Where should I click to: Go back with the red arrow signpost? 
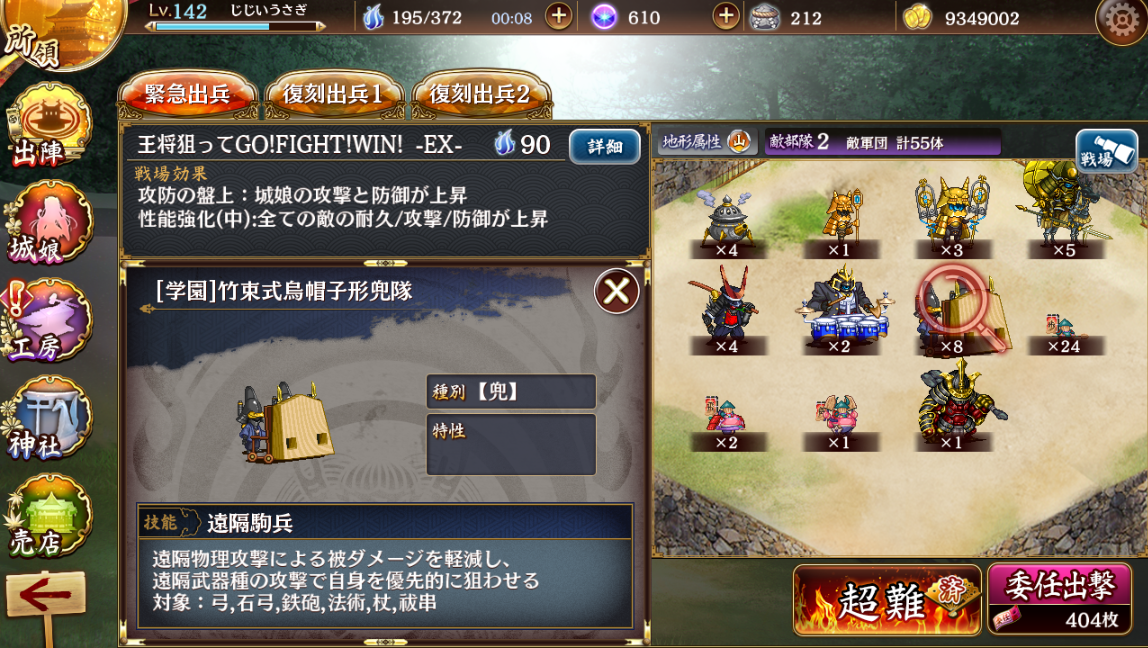(45, 597)
